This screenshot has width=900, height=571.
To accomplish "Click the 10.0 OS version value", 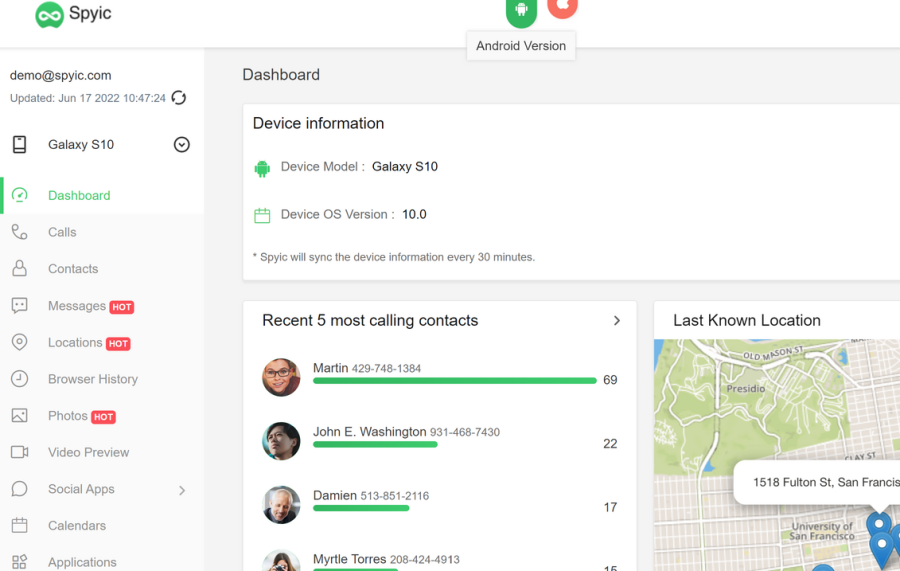I will 414,215.
